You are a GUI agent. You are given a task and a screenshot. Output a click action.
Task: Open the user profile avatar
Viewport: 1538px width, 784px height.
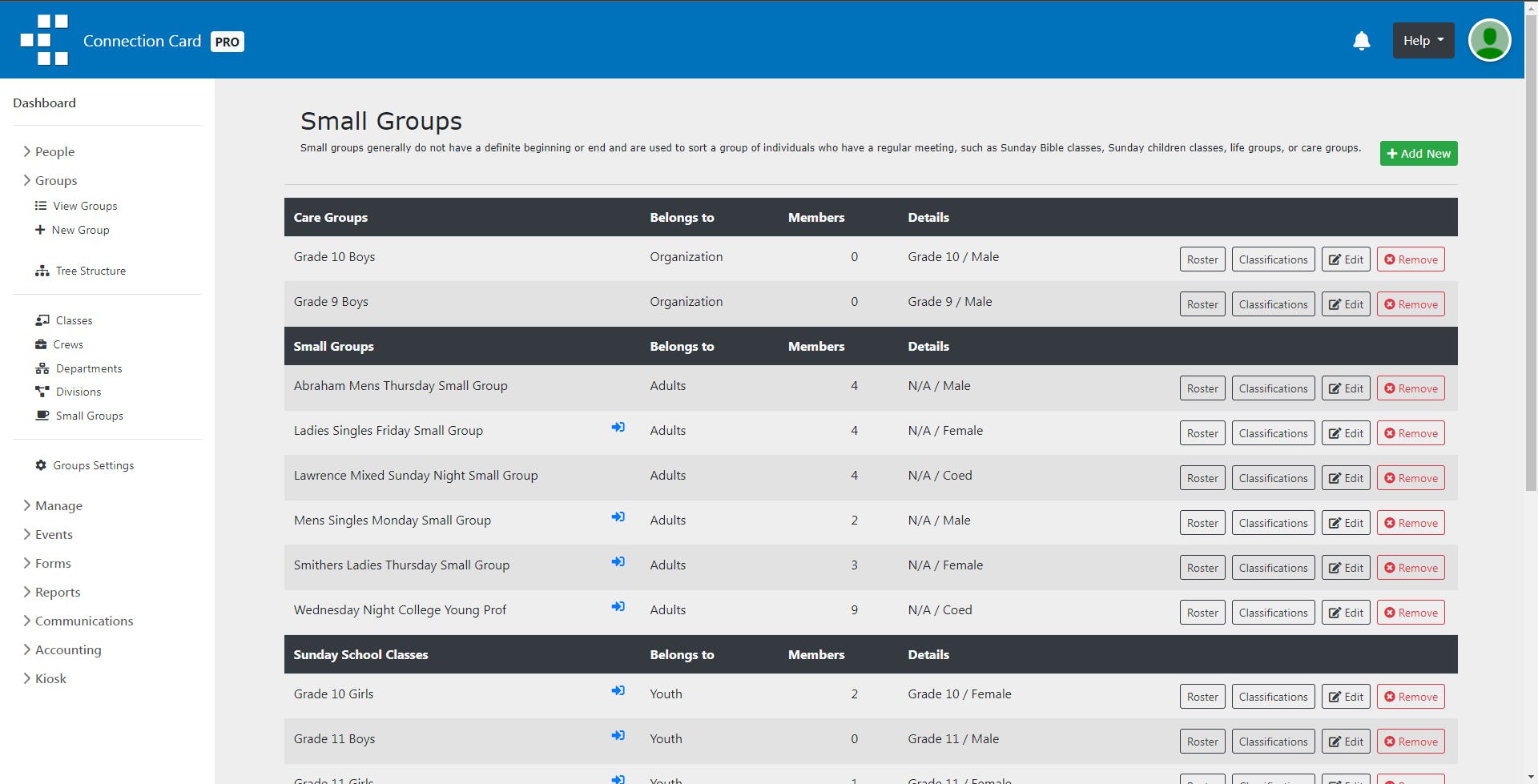[1489, 40]
